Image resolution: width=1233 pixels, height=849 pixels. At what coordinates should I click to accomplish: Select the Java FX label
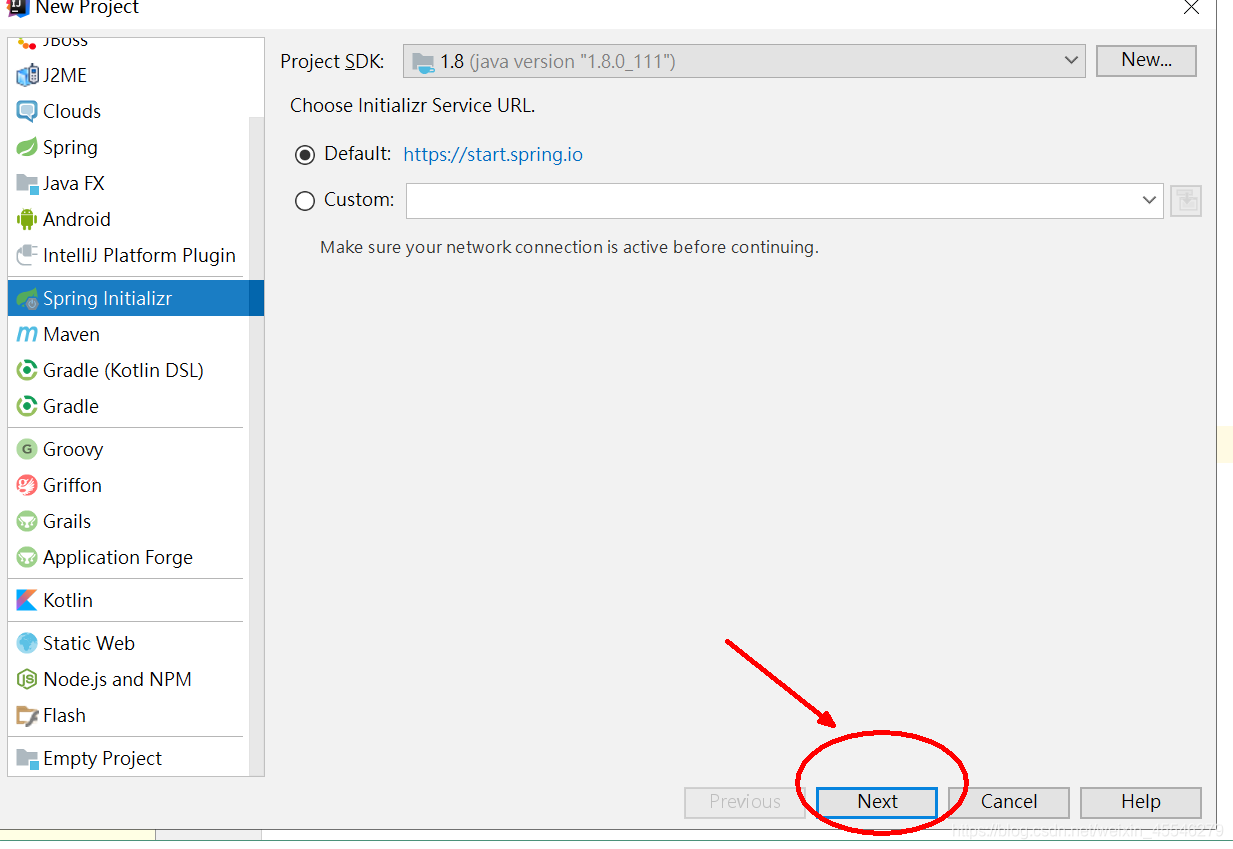[x=73, y=183]
